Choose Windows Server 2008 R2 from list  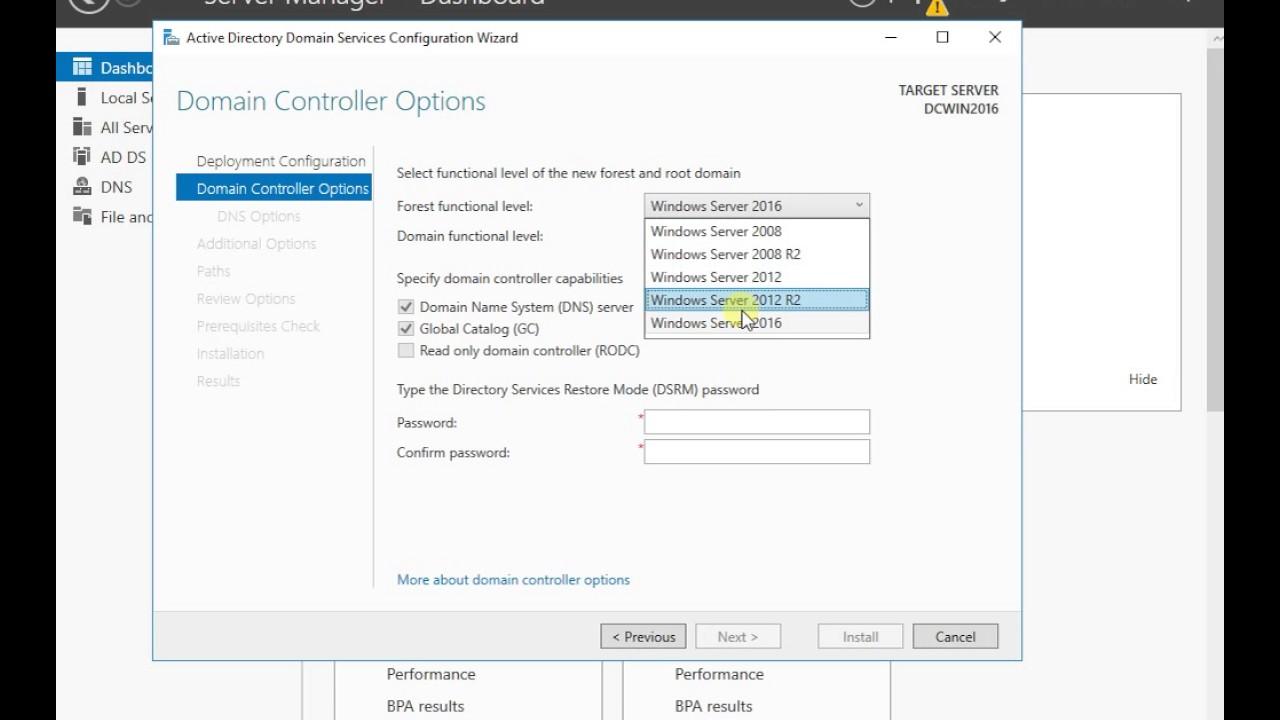tap(725, 254)
